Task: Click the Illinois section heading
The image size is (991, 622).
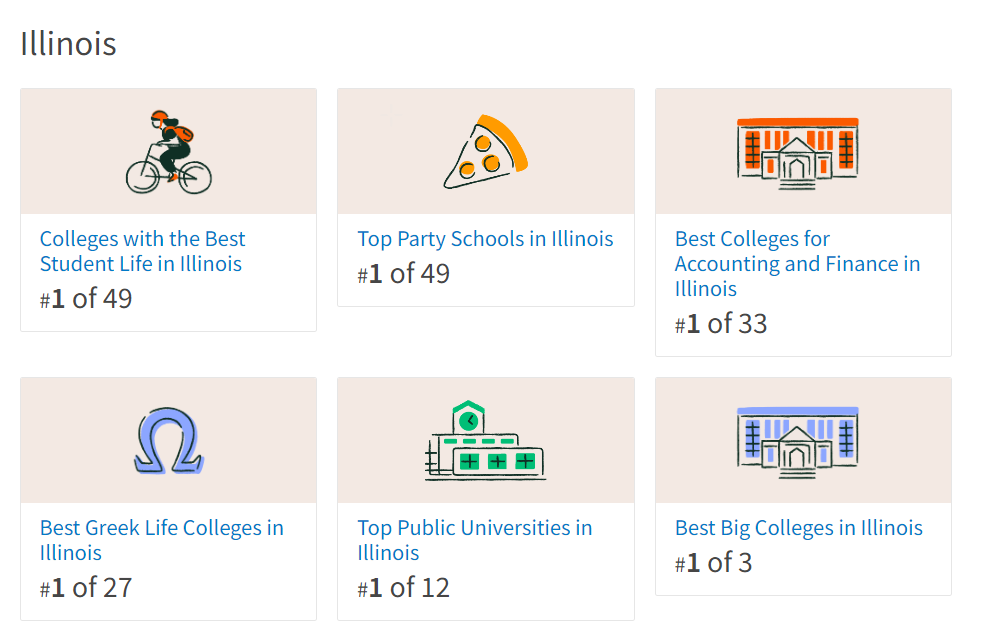Action: [x=68, y=44]
